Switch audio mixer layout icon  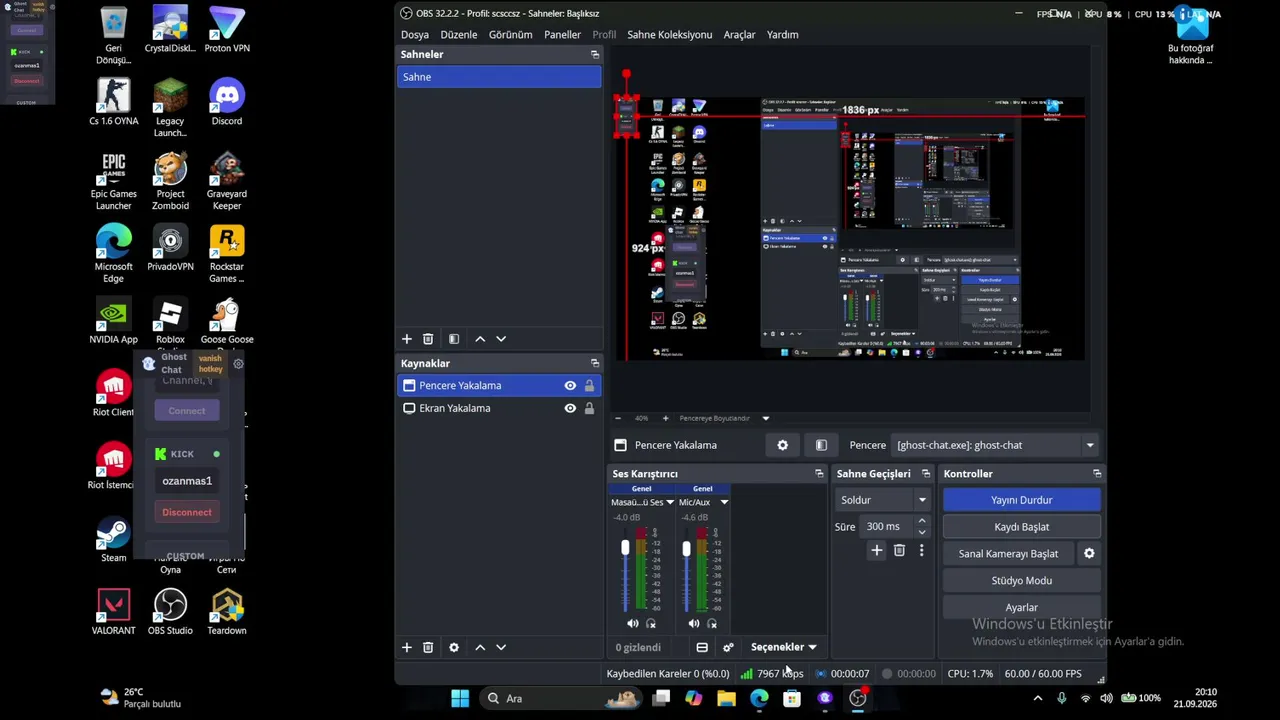(x=702, y=647)
